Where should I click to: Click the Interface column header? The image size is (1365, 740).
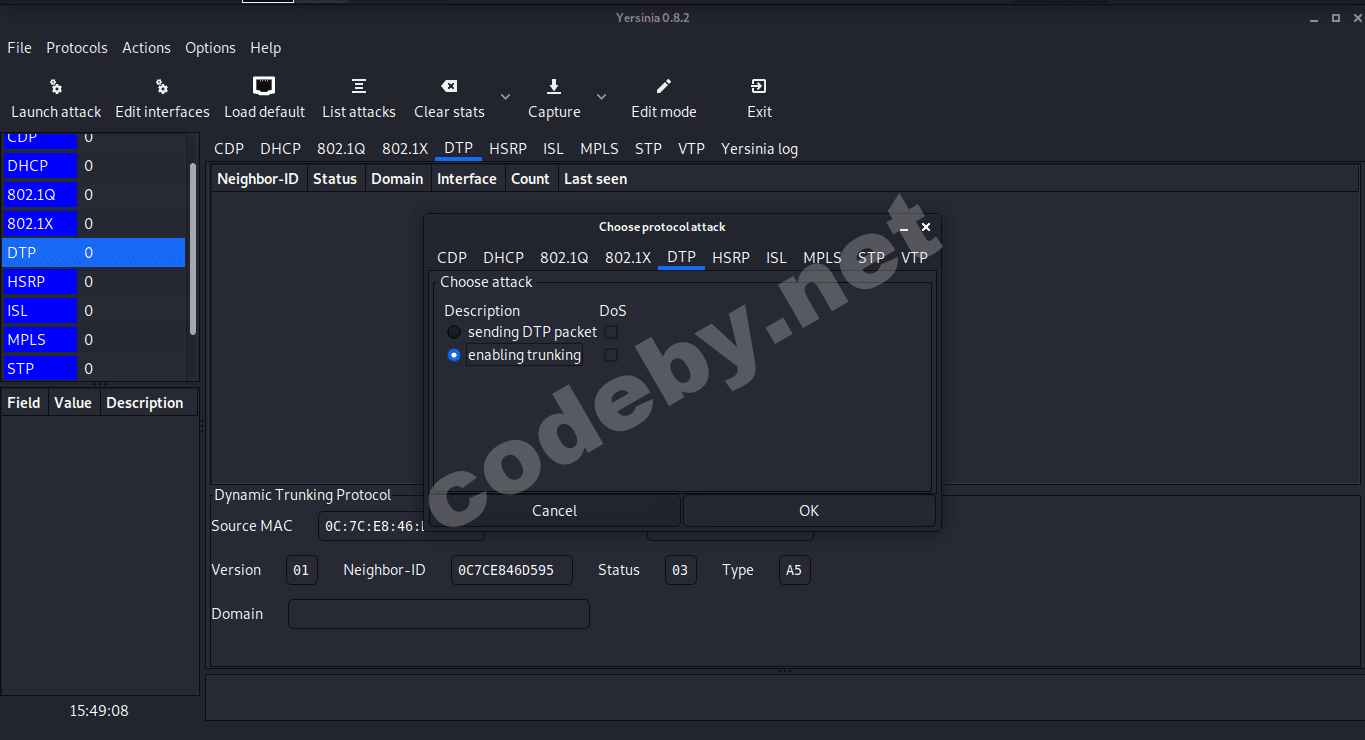[x=467, y=179]
